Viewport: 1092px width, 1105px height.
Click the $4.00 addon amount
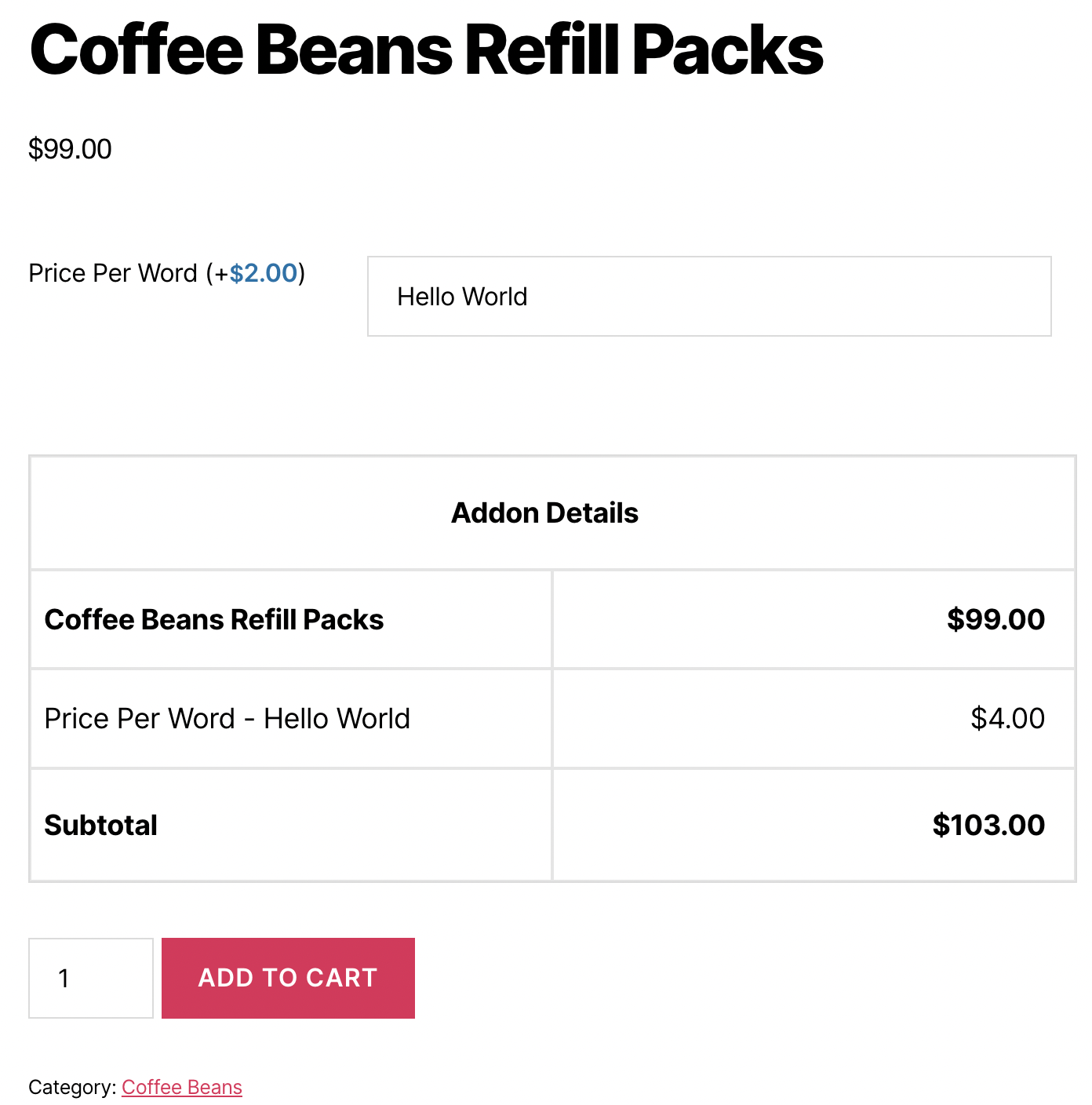tap(1007, 718)
